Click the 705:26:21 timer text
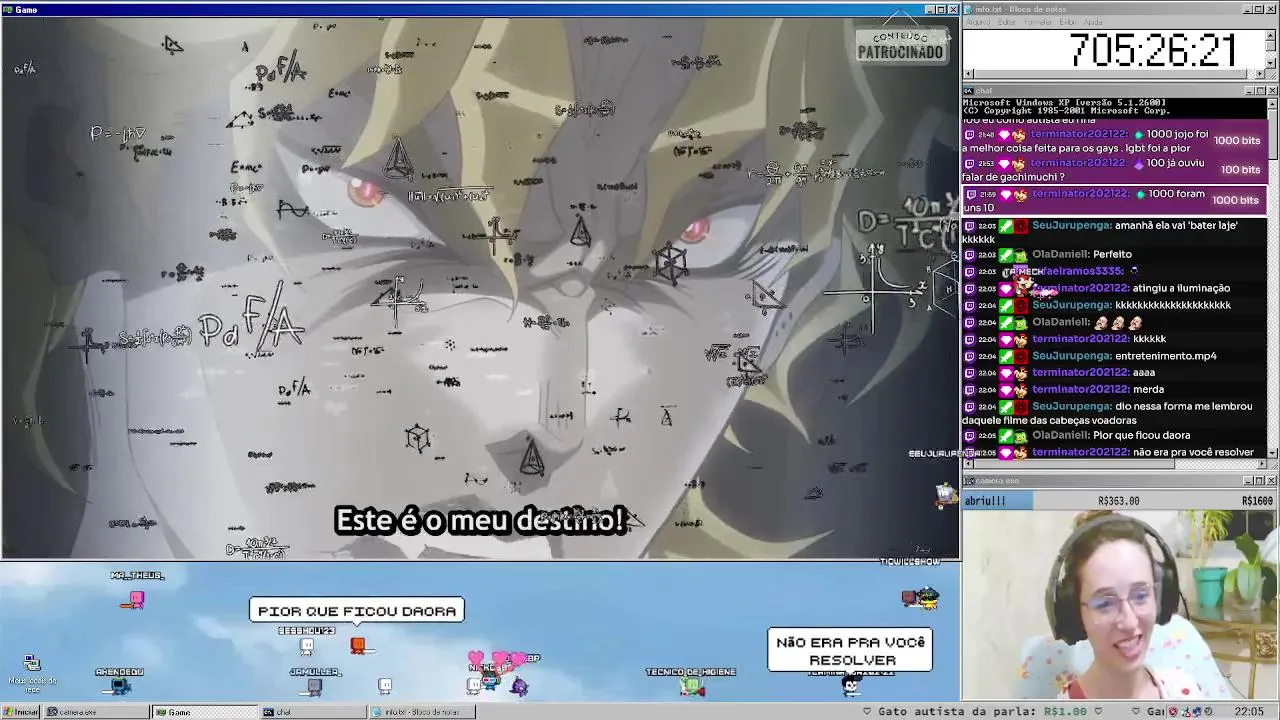The height and width of the screenshot is (720, 1280). pos(1153,50)
